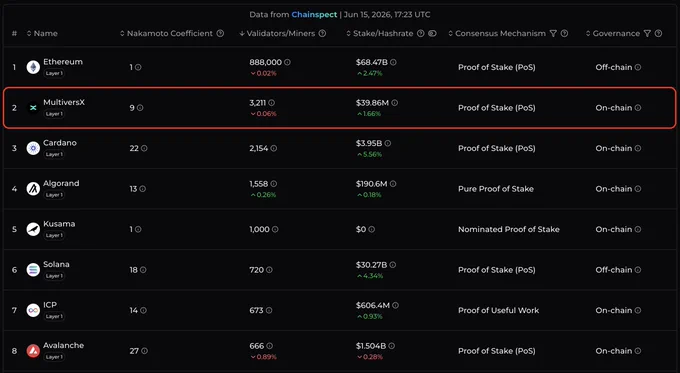Click the MultiversX logo
Screen dimensions: 680x373
coord(33,108)
